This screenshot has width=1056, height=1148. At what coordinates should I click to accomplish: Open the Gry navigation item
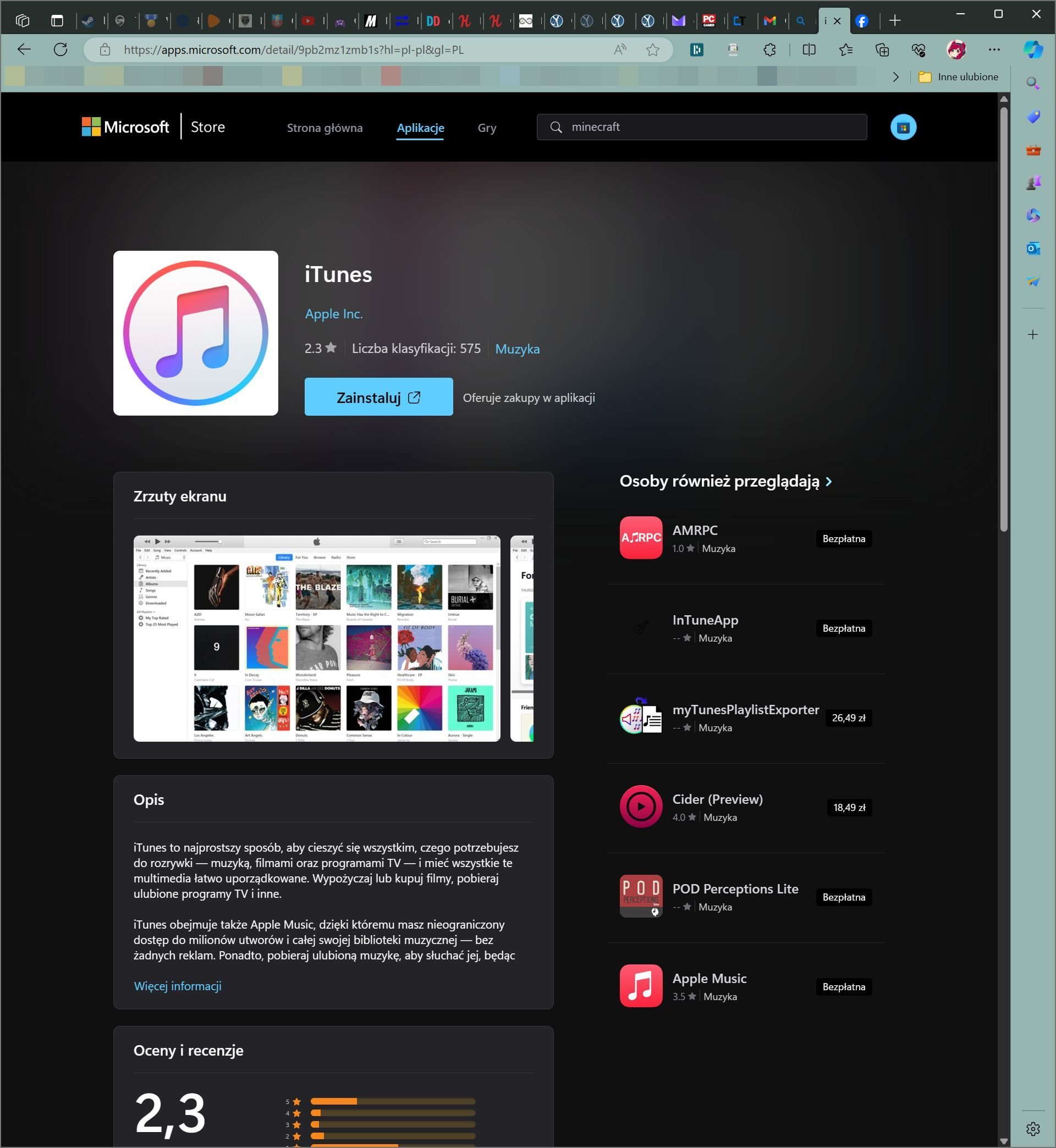click(x=487, y=128)
